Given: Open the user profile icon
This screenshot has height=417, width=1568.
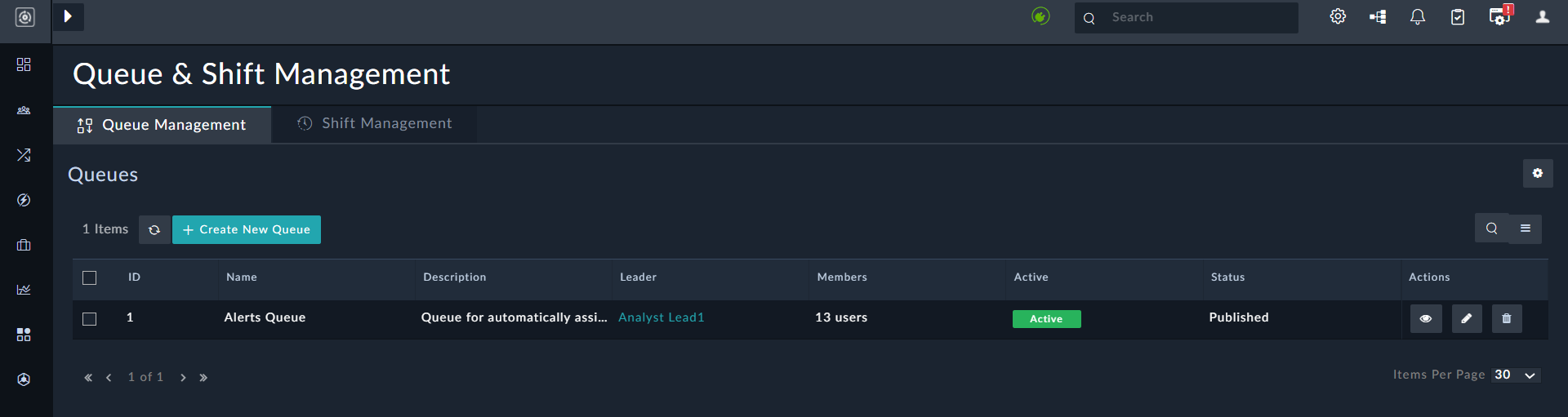Looking at the screenshot, I should pos(1542,17).
